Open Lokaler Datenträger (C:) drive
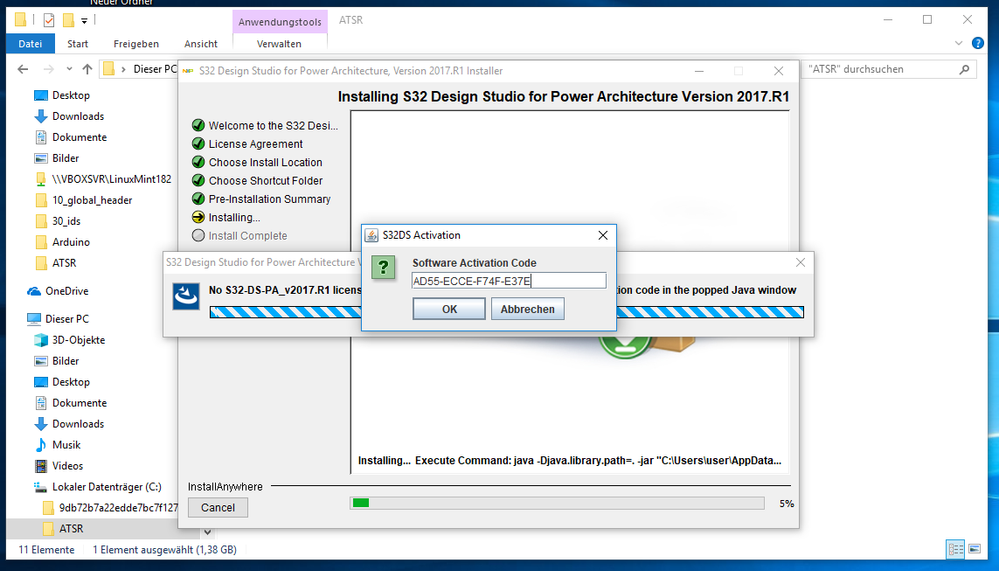Image resolution: width=999 pixels, height=571 pixels. (x=106, y=487)
